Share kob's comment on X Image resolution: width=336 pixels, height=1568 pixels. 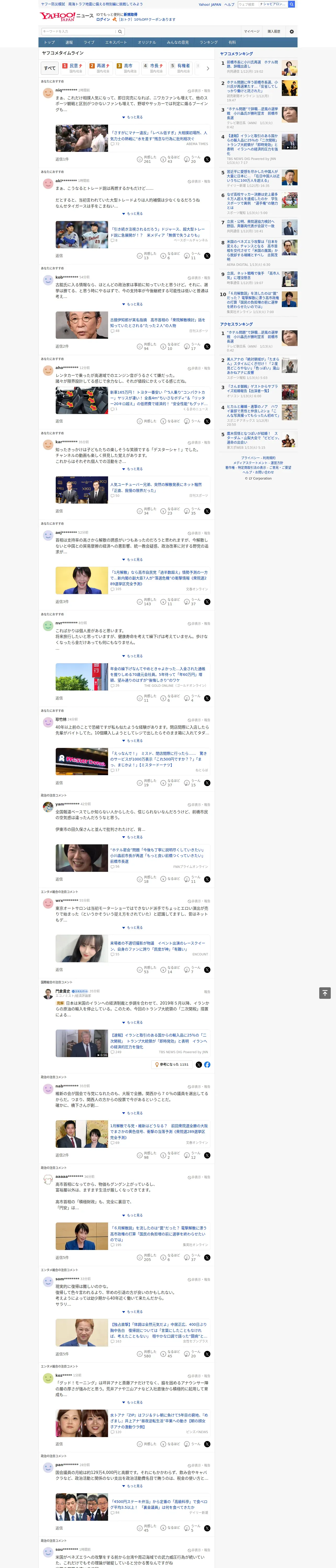pos(207,346)
